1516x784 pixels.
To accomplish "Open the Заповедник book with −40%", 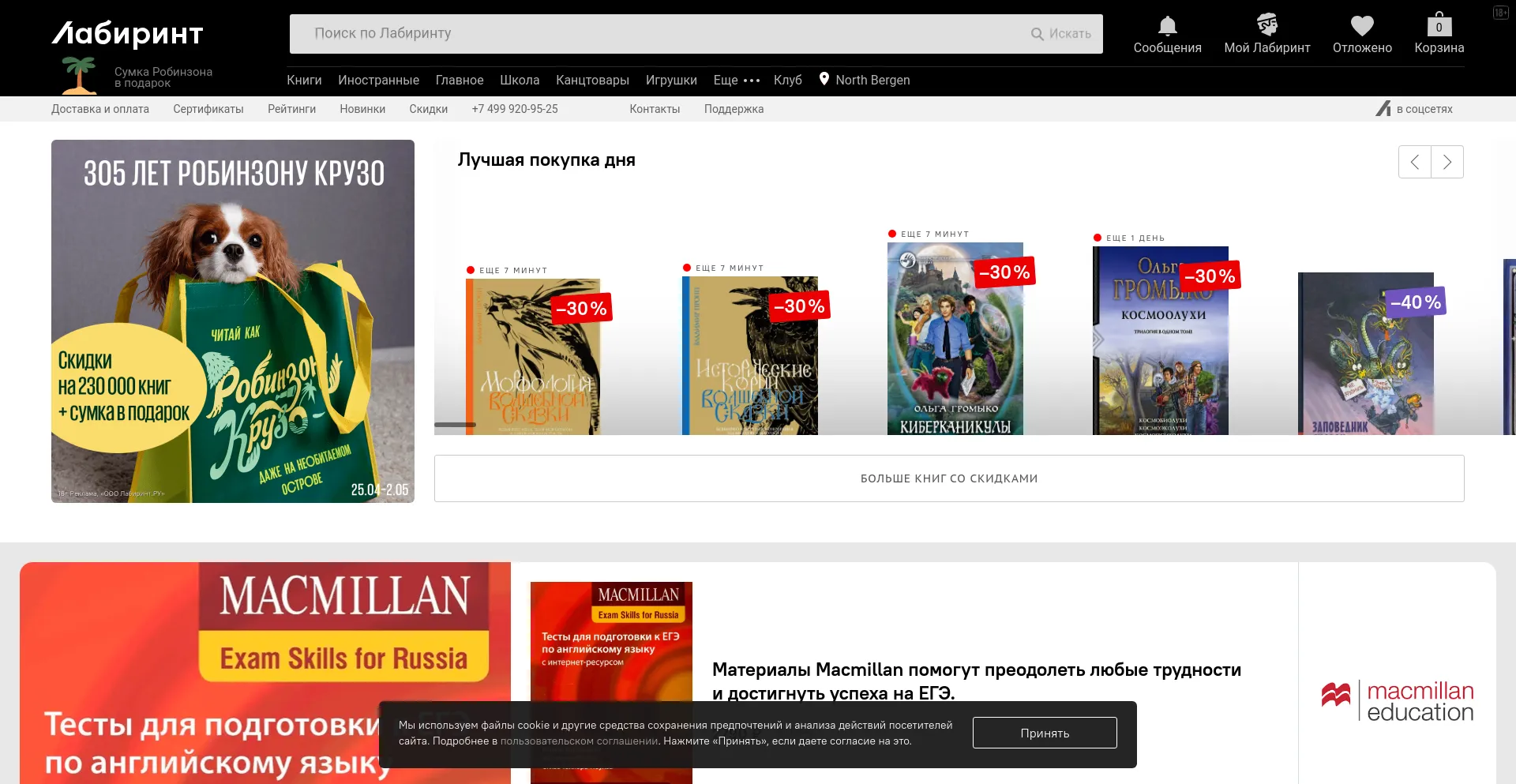I will 1366,354.
